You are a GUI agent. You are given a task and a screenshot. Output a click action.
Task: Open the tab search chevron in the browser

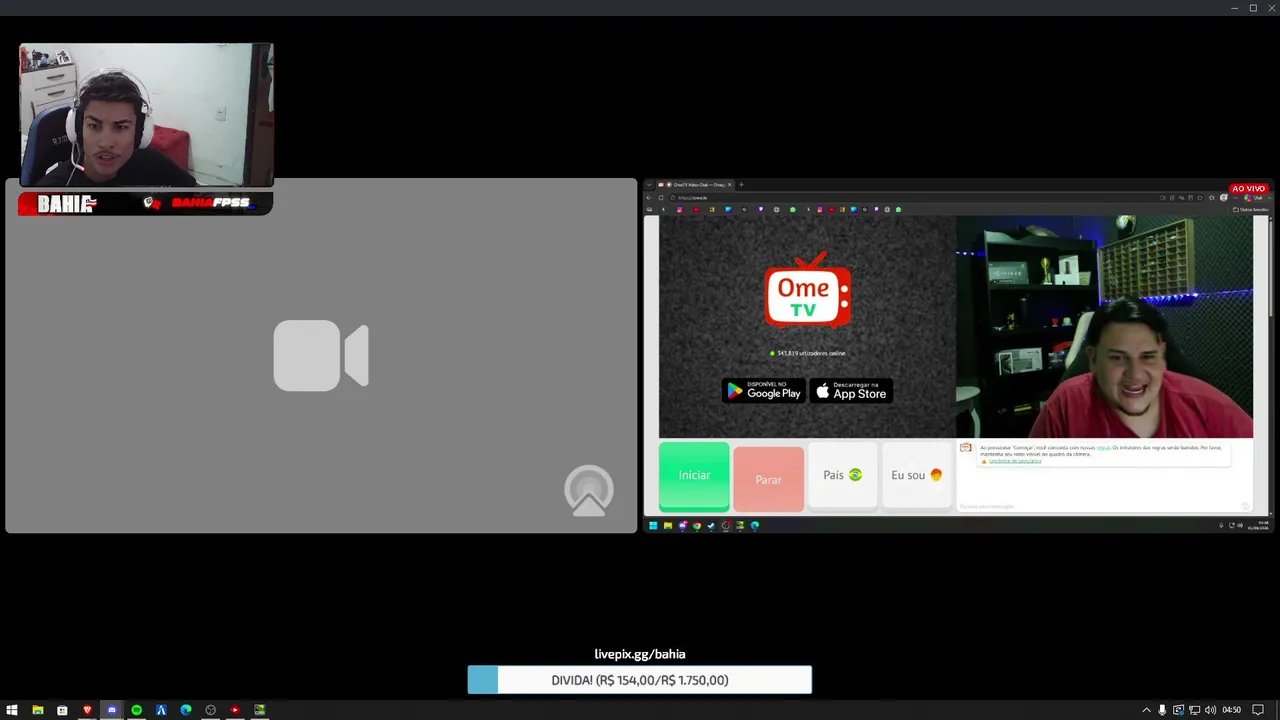(x=648, y=185)
